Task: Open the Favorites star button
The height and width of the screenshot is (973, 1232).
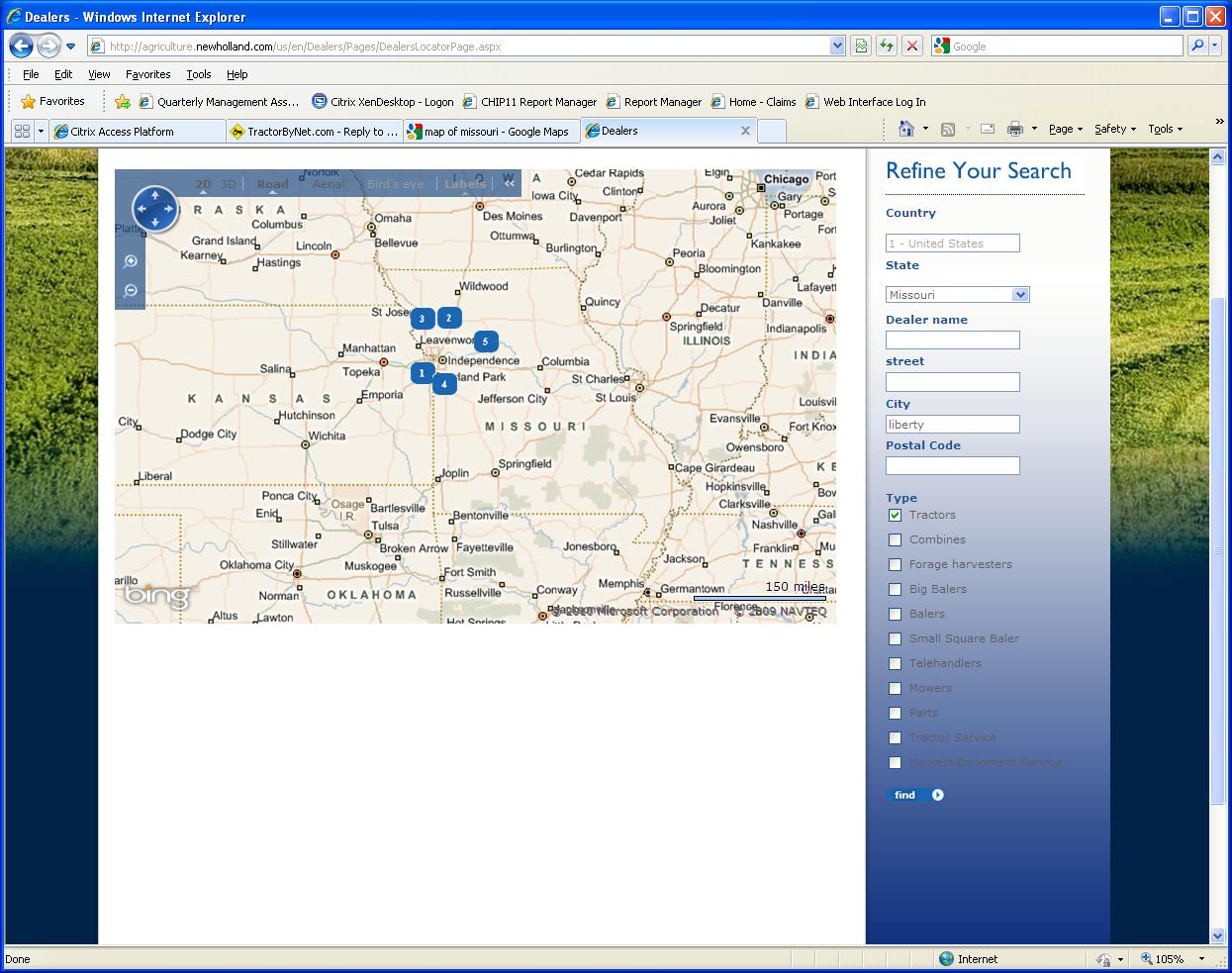Action: [53, 101]
